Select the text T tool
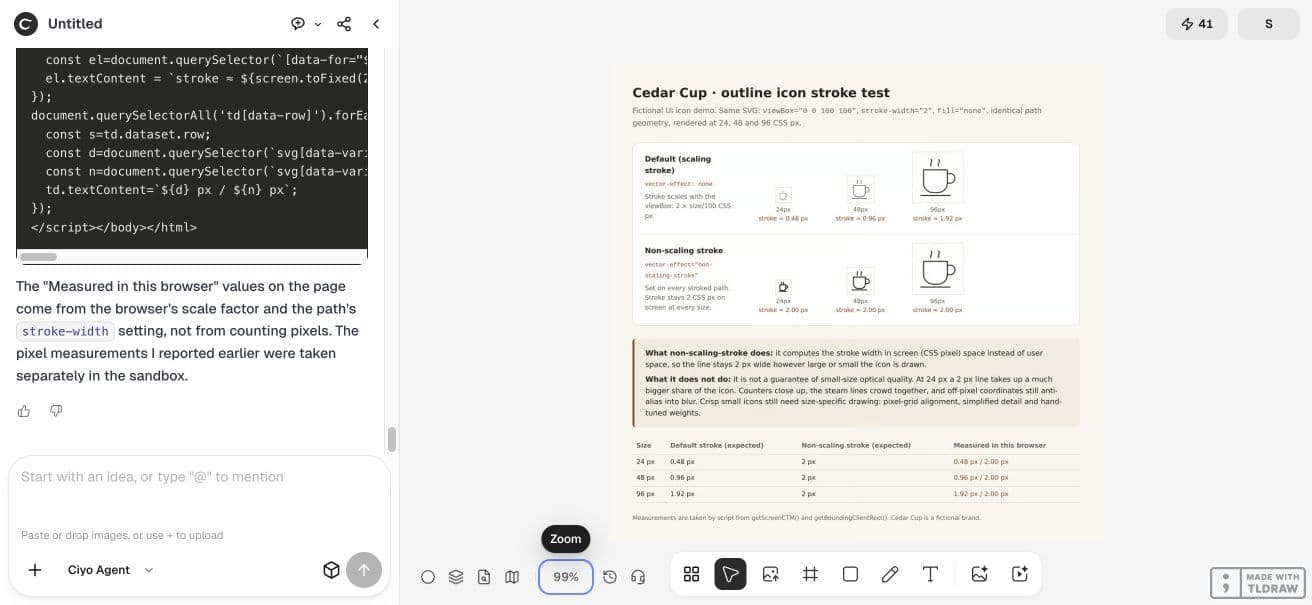Viewport: 1312px width, 605px height. click(x=930, y=574)
